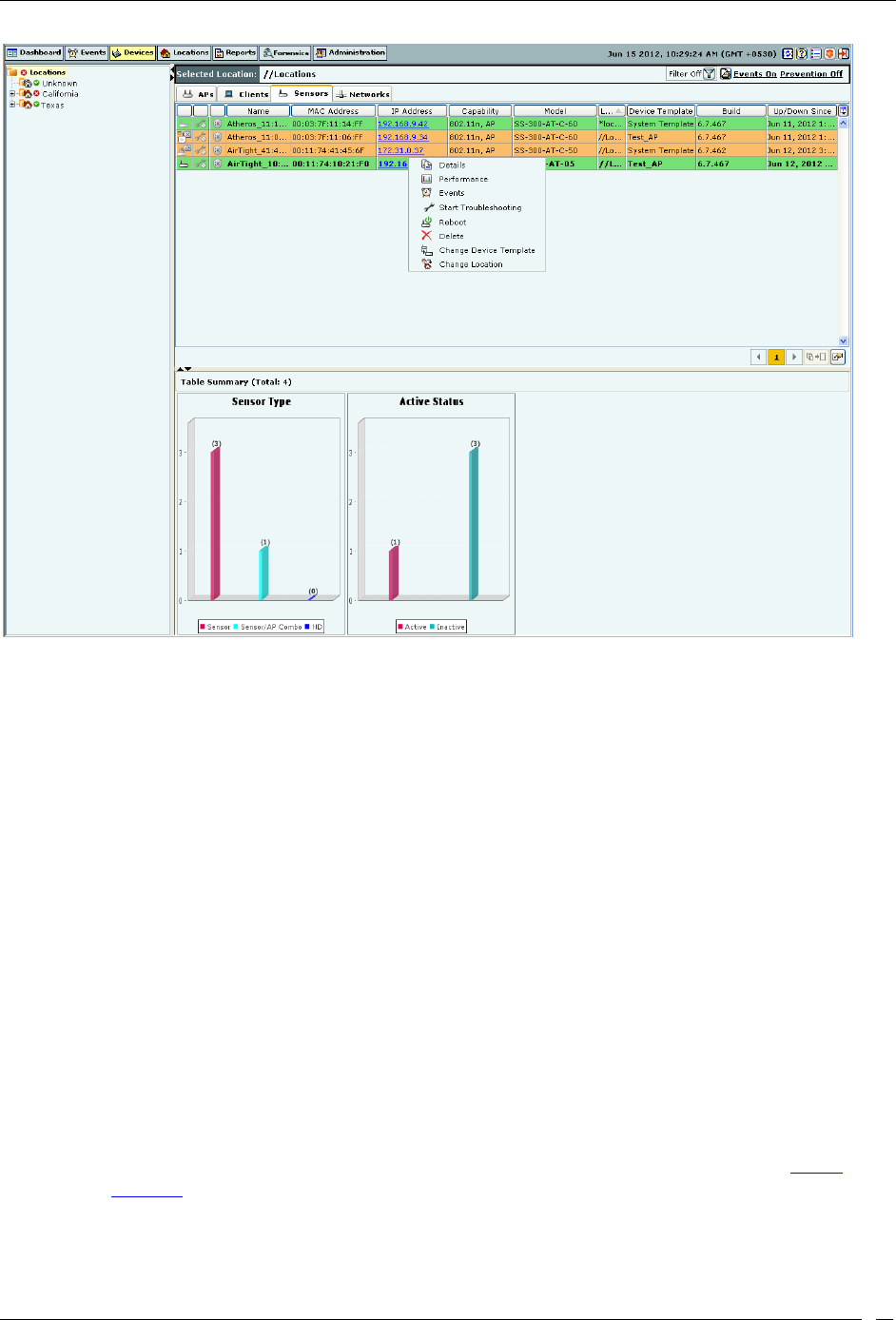Viewport: 896px width, 1320px height.
Task: Click MAC address 00:11:74:41:45:6F
Action: coord(328,150)
